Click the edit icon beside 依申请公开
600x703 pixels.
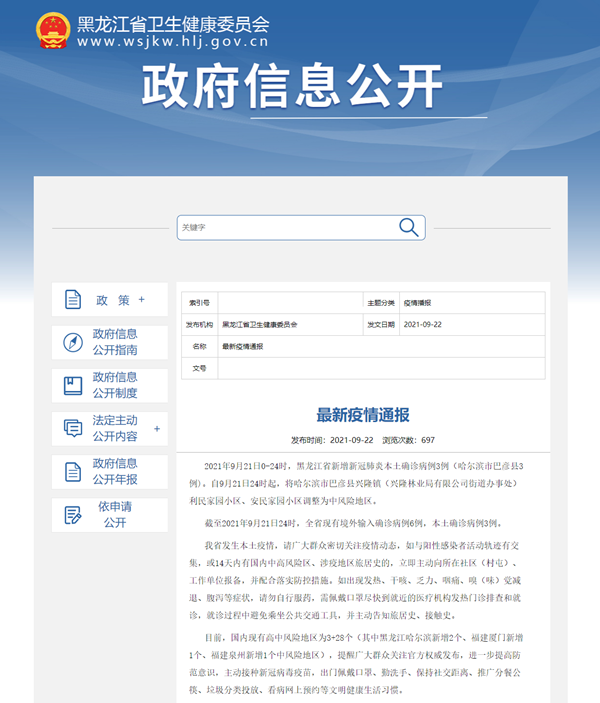[x=73, y=514]
